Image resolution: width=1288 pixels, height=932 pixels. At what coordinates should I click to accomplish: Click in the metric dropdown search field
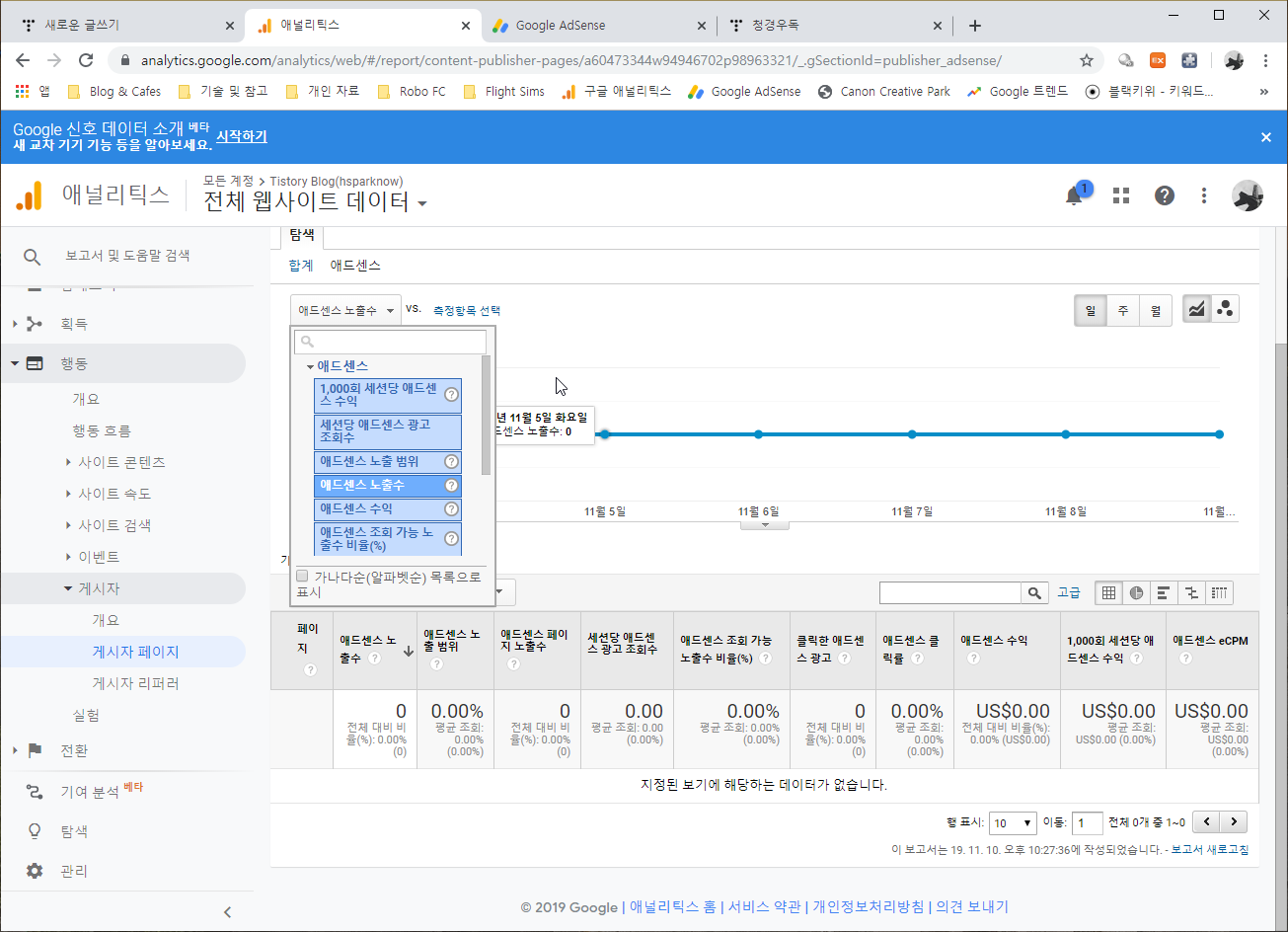click(391, 342)
